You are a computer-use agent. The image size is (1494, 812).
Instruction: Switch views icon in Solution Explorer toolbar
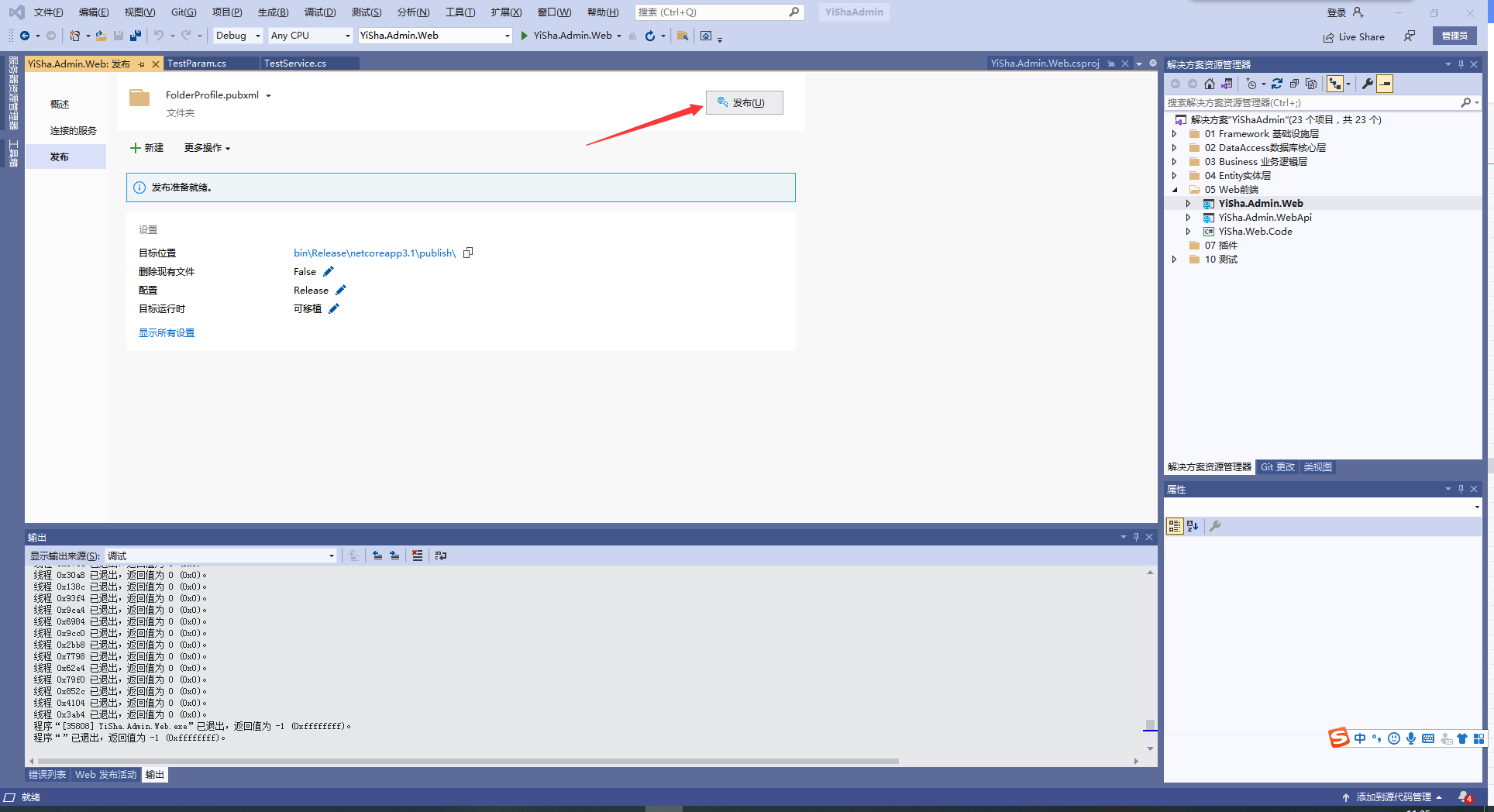pyautogui.click(x=1227, y=84)
